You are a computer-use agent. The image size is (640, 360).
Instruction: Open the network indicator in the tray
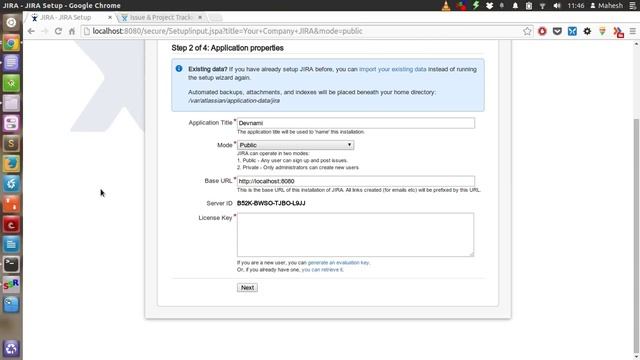click(x=542, y=6)
